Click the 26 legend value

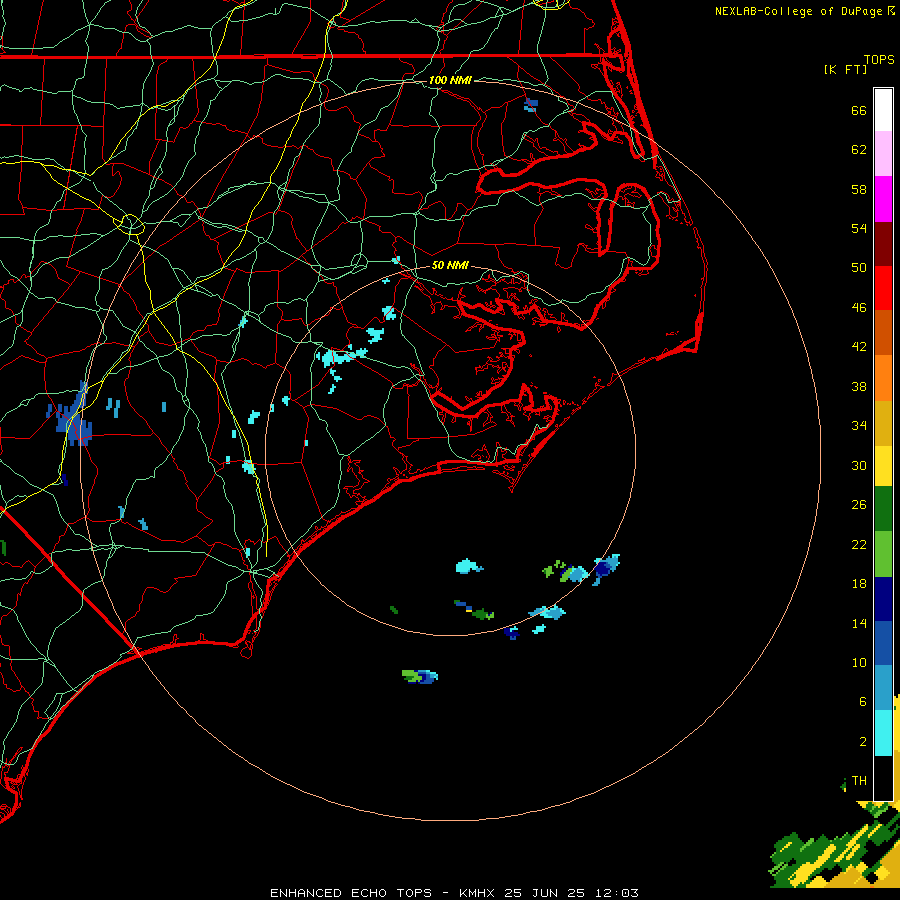859,505
